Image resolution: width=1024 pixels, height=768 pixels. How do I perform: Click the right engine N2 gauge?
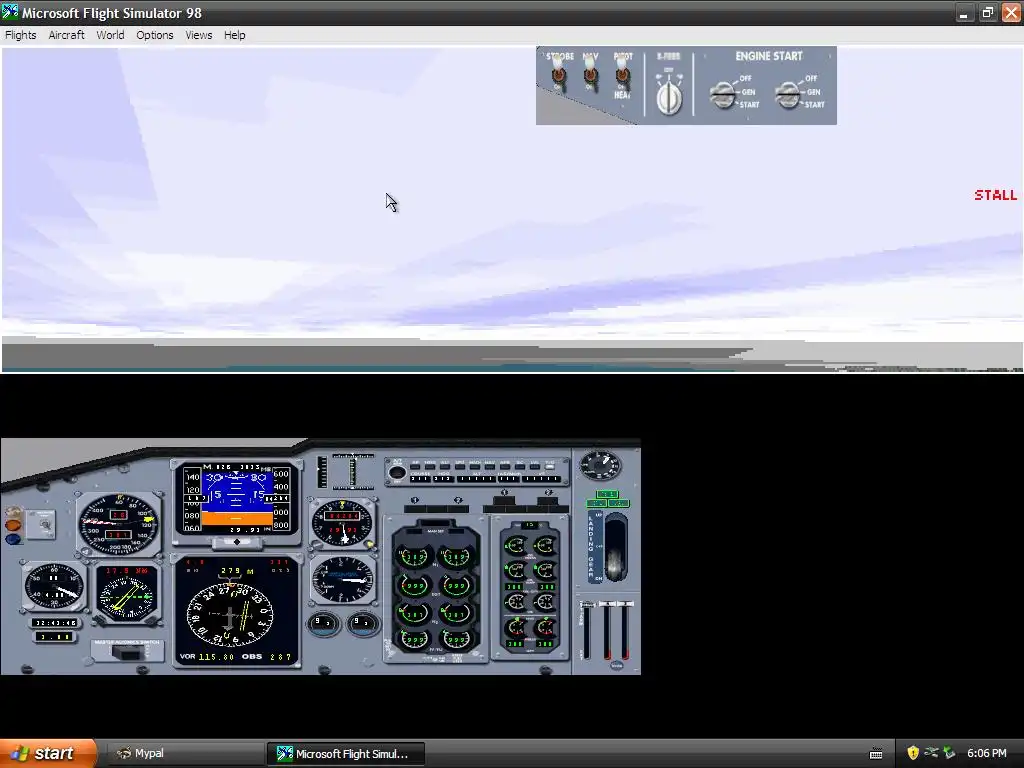(455, 613)
